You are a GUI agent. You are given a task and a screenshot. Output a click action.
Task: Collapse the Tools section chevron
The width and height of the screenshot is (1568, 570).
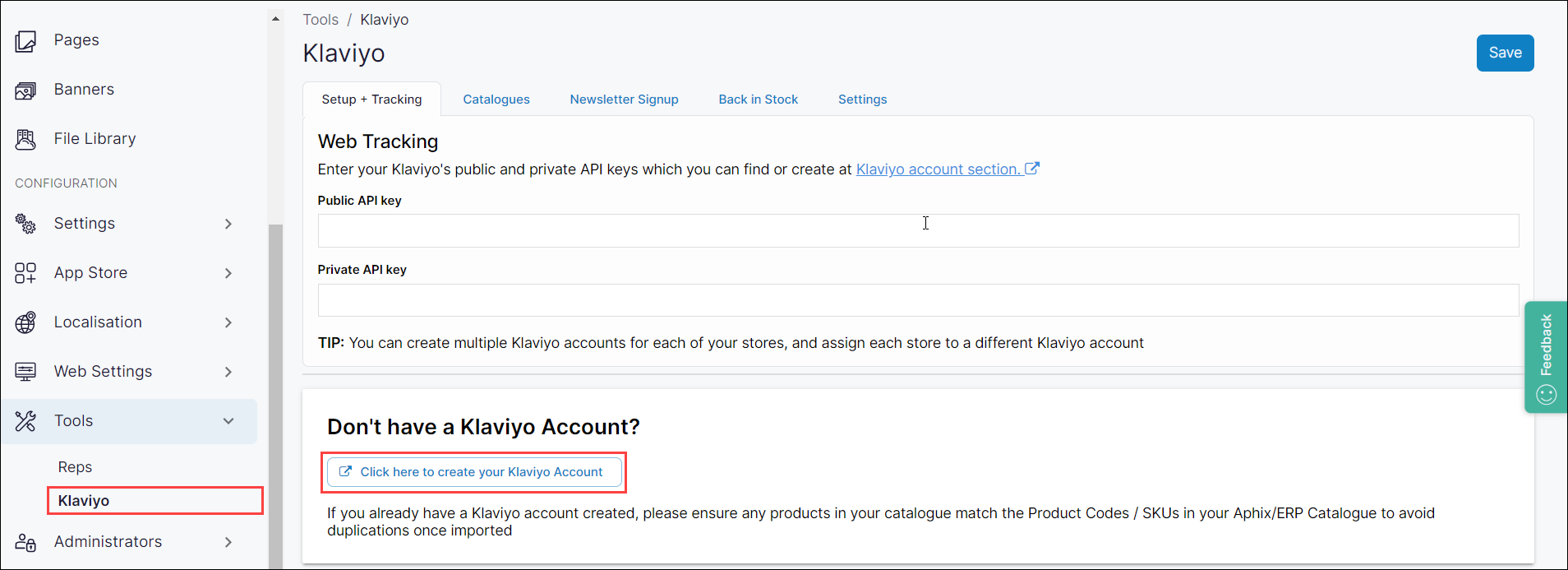(228, 421)
